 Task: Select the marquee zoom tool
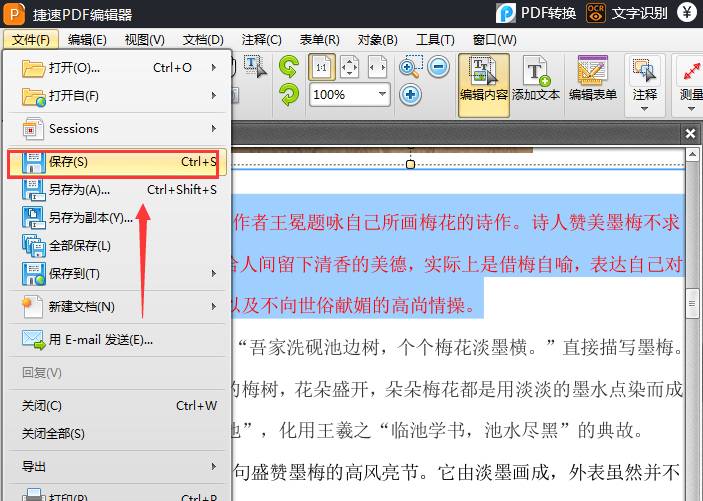(x=410, y=67)
